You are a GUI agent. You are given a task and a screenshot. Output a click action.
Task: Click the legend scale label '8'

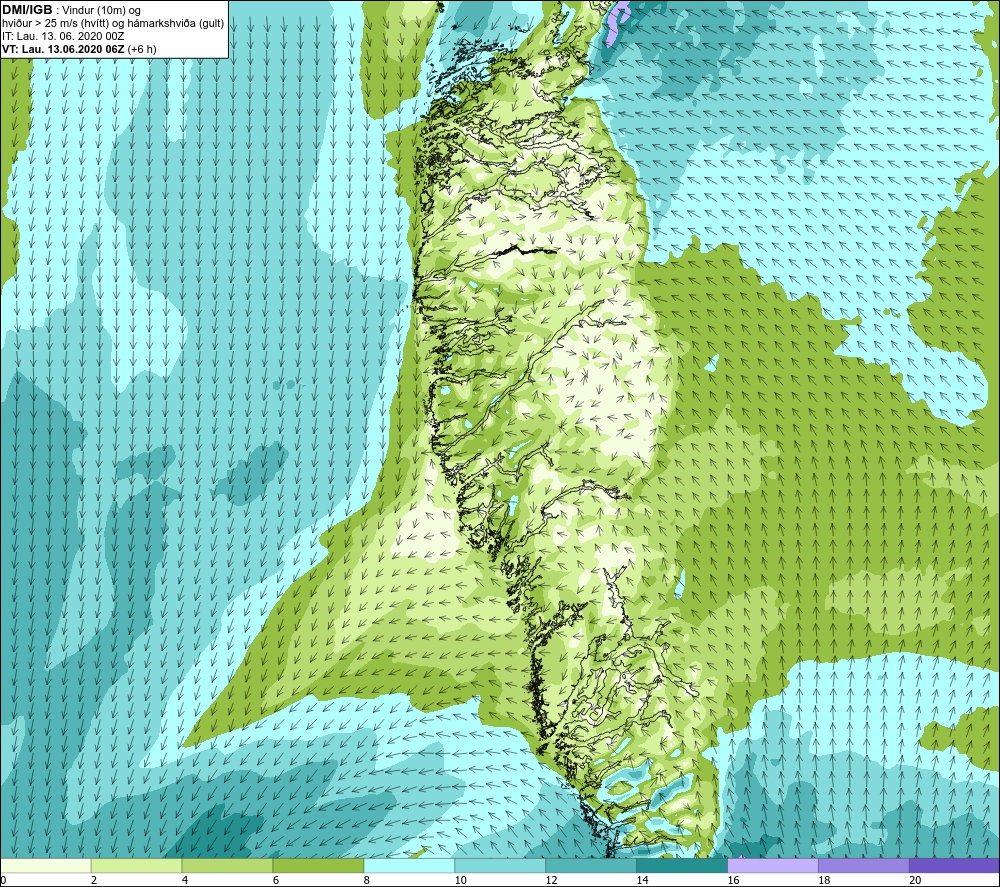coord(367,880)
